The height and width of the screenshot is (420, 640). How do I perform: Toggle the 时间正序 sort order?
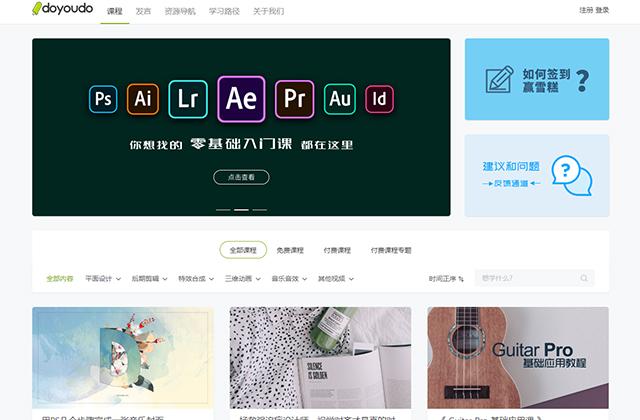tap(446, 279)
